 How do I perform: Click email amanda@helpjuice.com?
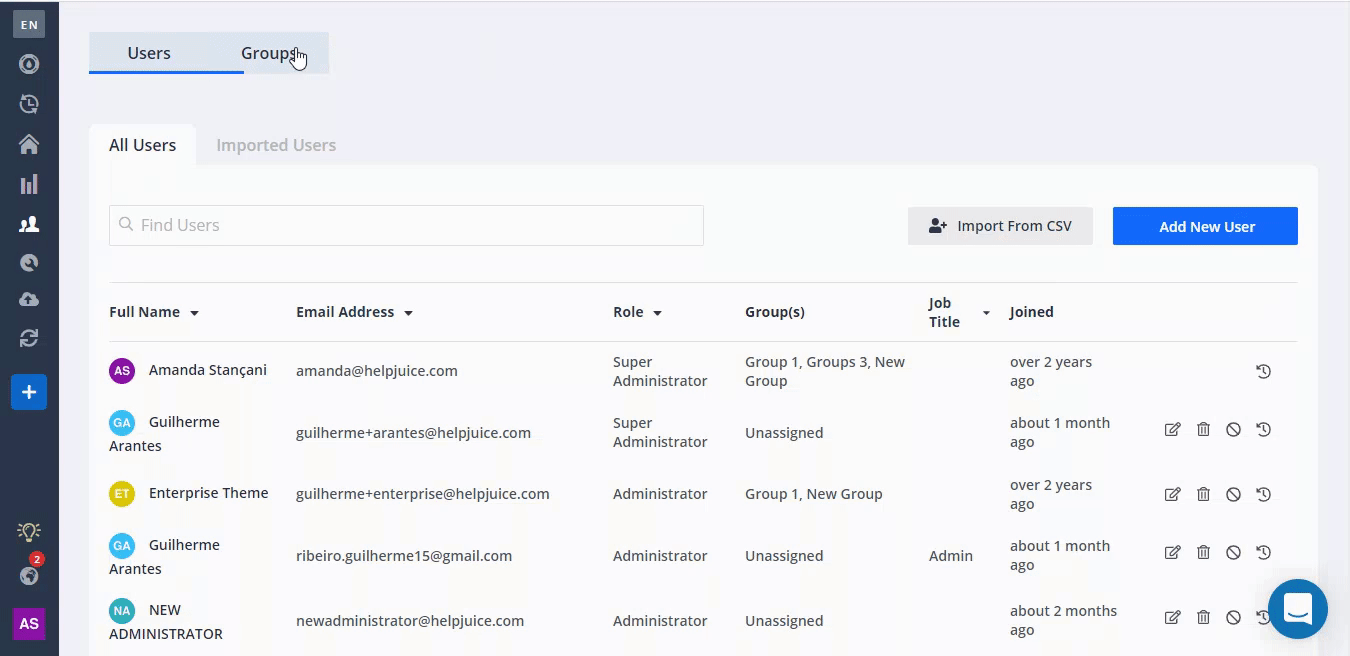(x=377, y=371)
